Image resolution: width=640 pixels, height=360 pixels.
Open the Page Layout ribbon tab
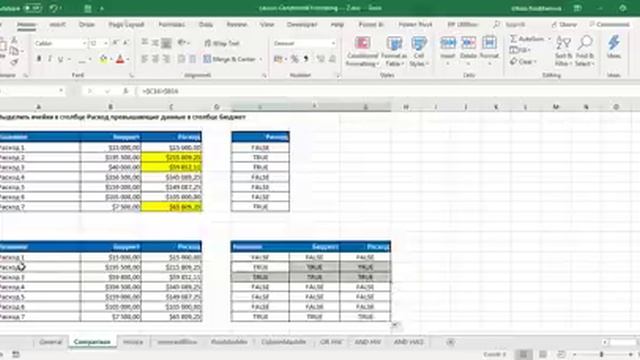pyautogui.click(x=126, y=24)
